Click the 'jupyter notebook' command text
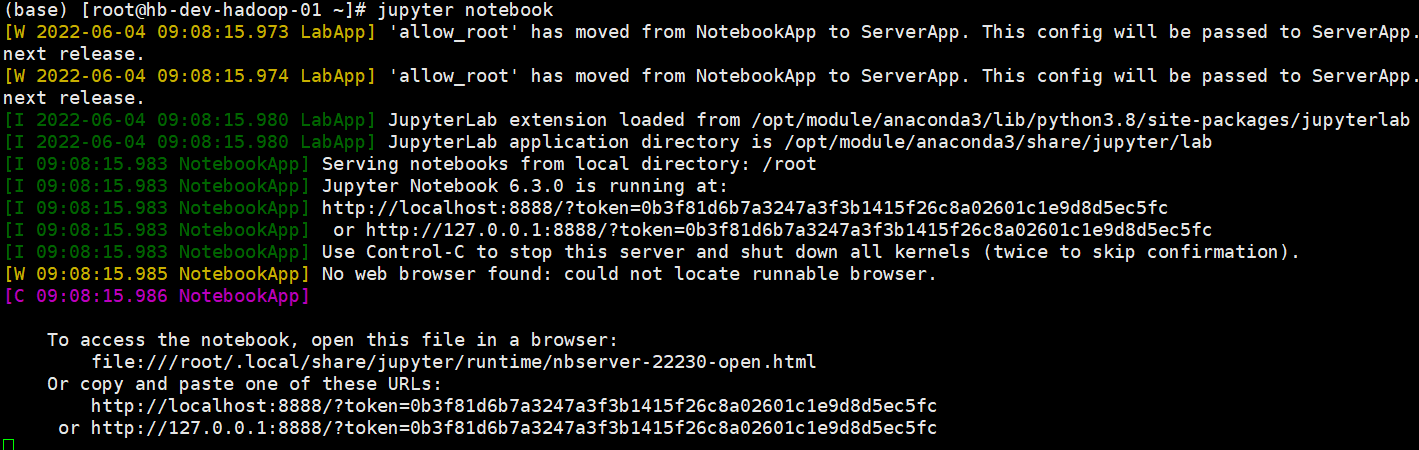Viewport: 1419px width, 450px height. (x=465, y=10)
